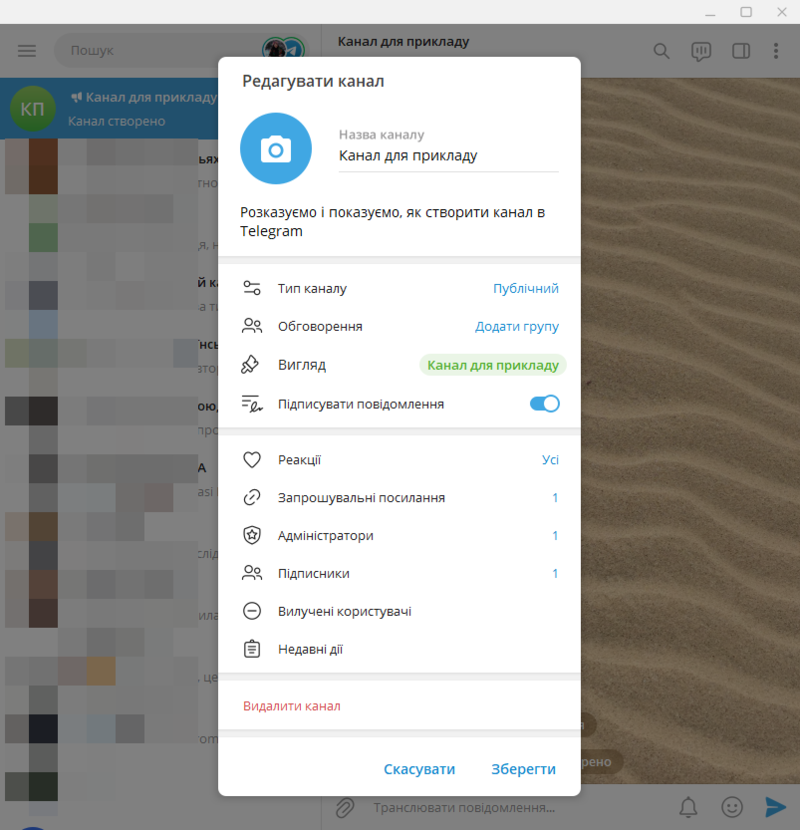Select Канал для прикладу chat in list
This screenshot has width=800, height=830.
109,109
